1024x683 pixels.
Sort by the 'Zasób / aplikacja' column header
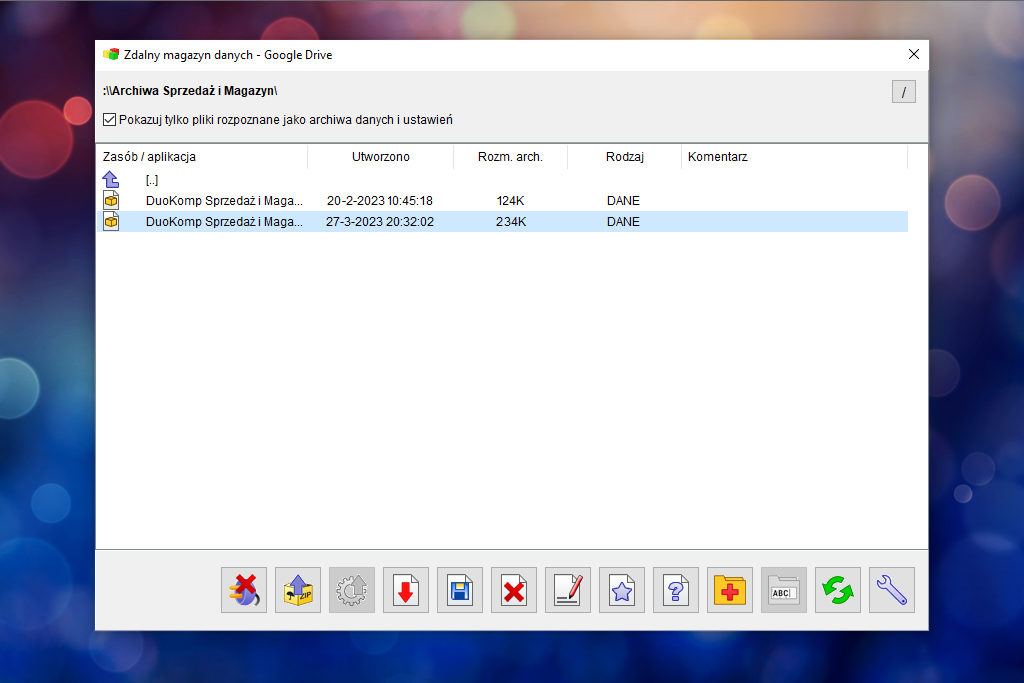202,157
